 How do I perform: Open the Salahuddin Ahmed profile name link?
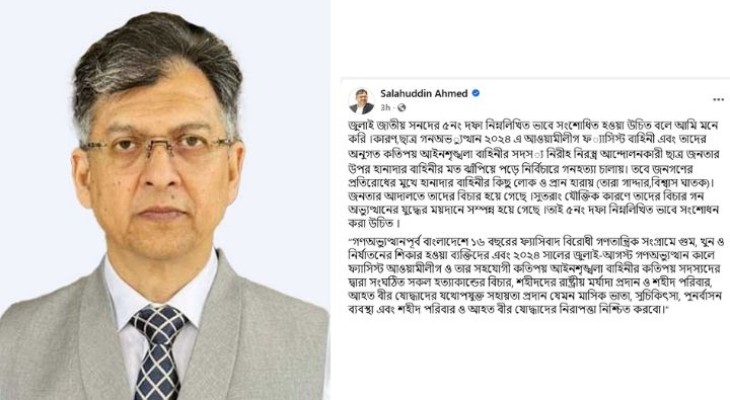point(424,93)
